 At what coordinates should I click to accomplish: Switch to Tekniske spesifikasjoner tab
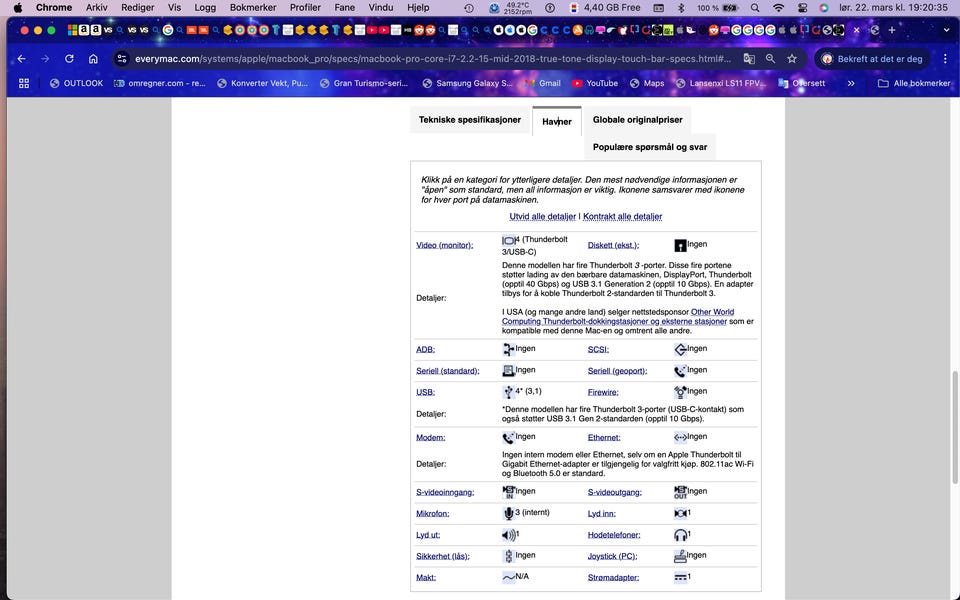[x=470, y=120]
